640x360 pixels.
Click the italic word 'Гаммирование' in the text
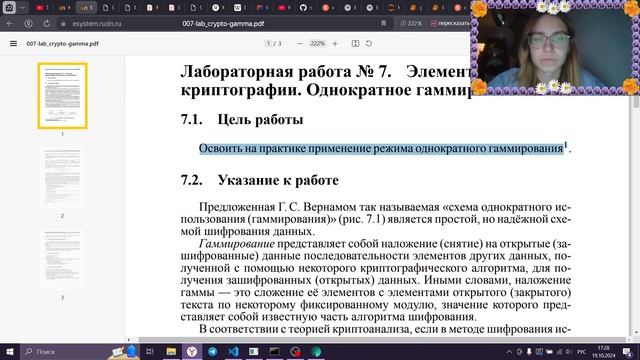[237, 244]
